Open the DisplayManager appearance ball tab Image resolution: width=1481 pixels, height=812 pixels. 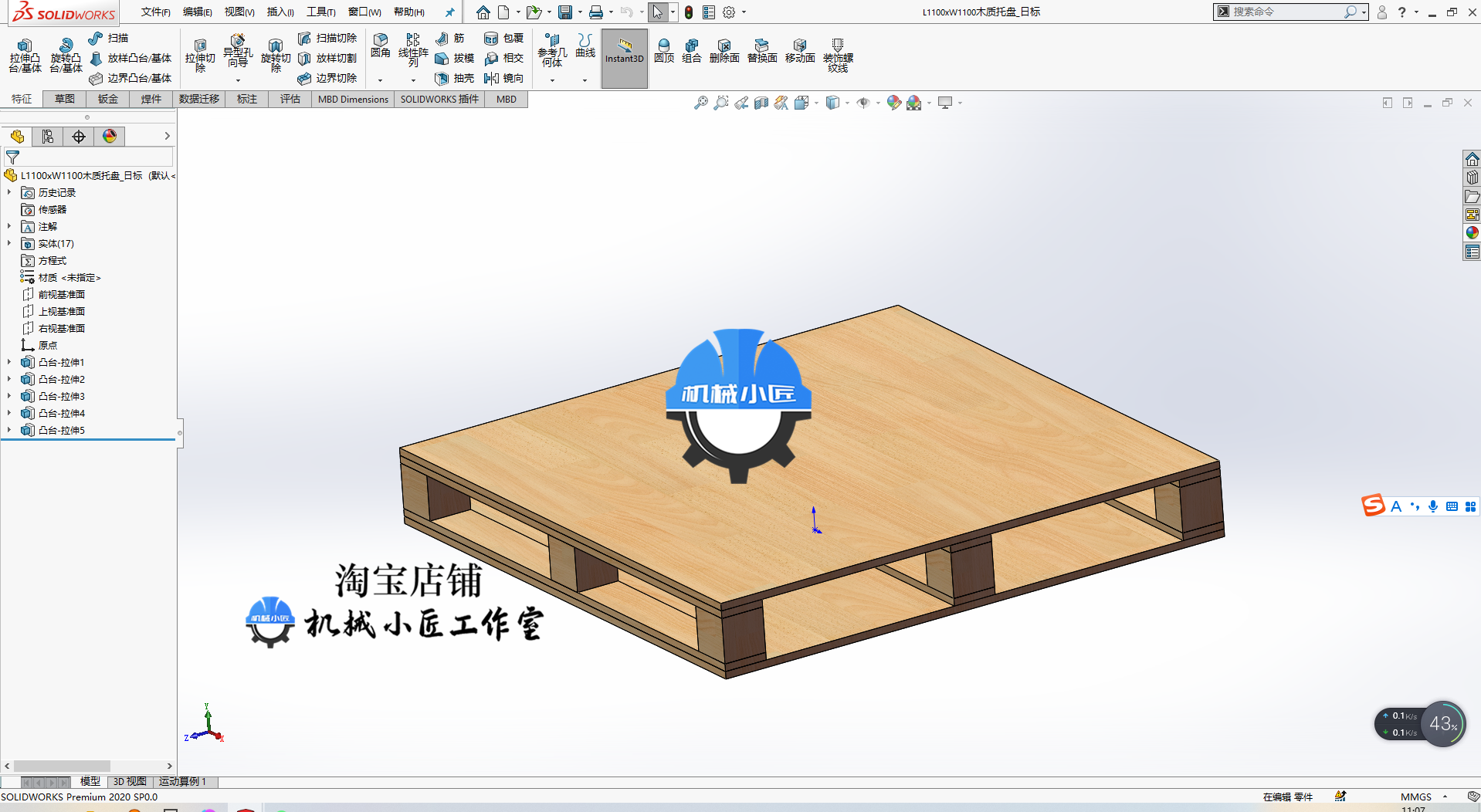click(x=110, y=137)
